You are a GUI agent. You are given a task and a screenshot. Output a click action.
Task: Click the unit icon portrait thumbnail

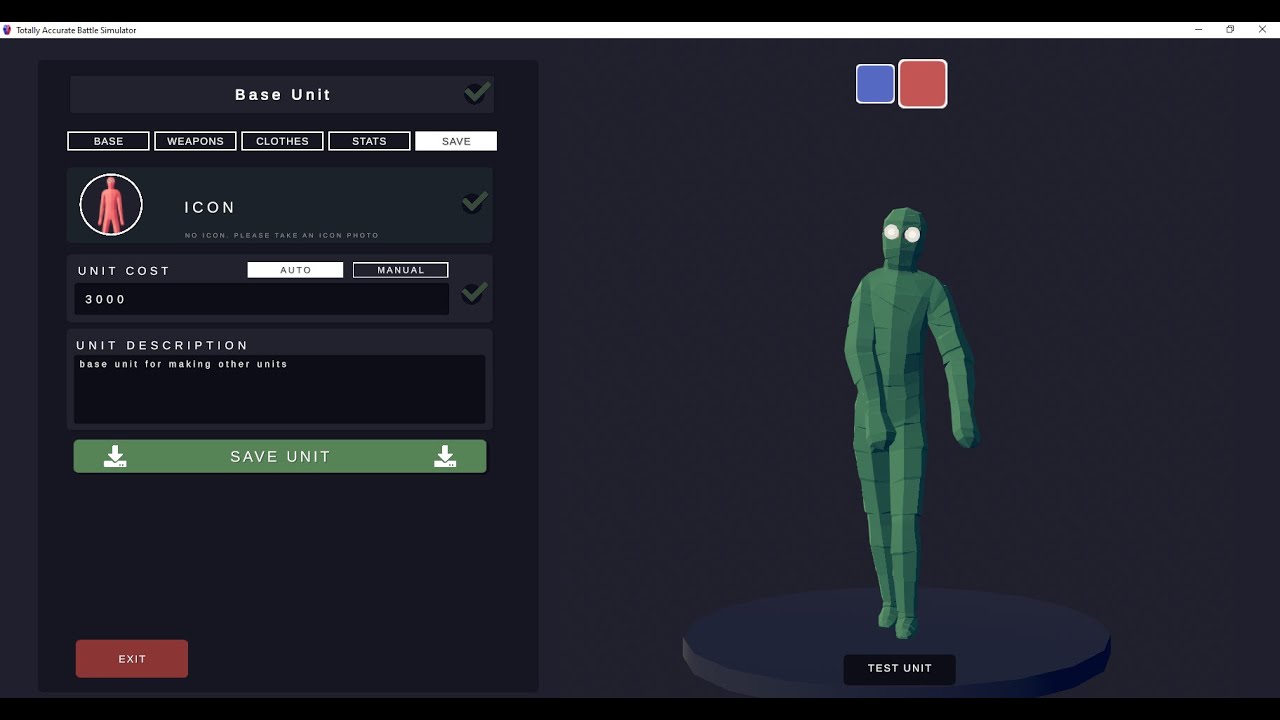[111, 205]
